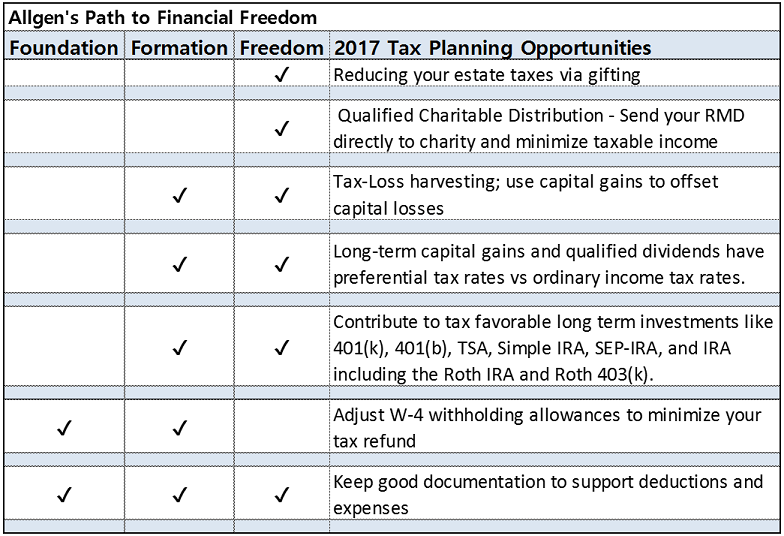Click Foundation checkmark in W-4 withholding row
The image size is (784, 536).
point(65,429)
